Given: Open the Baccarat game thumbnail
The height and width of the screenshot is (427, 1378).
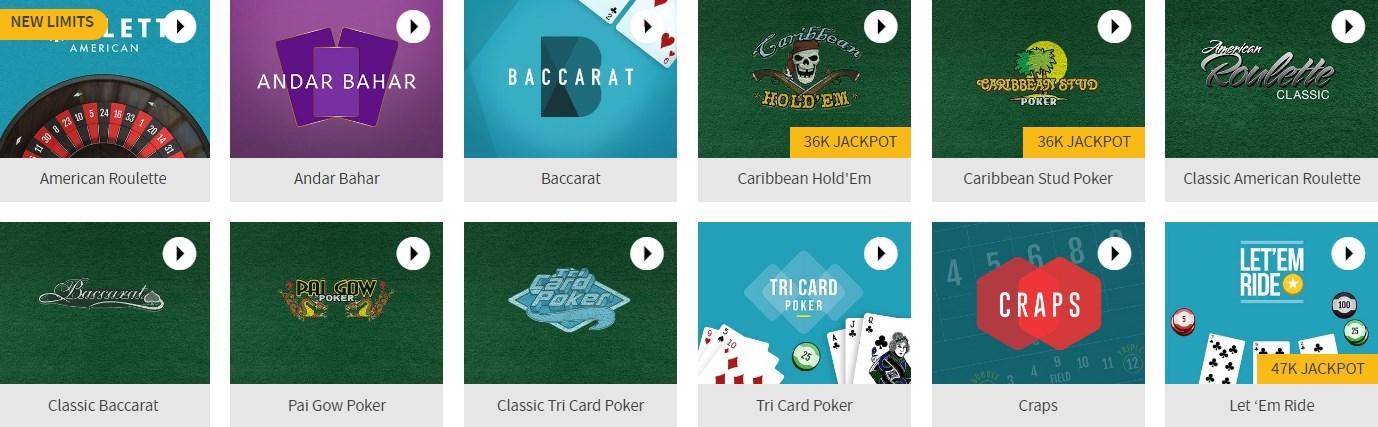Looking at the screenshot, I should (x=570, y=79).
